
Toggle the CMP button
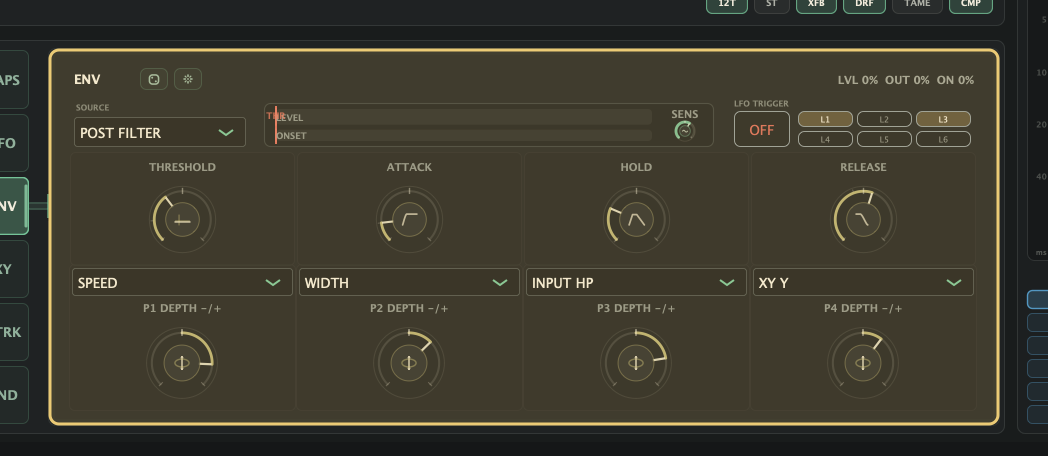[x=970, y=4]
